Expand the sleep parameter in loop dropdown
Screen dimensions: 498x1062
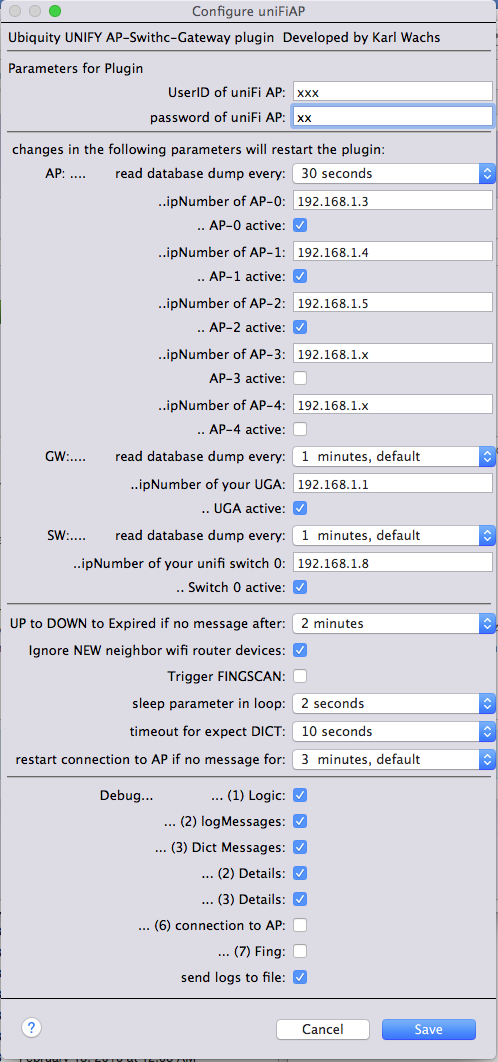394,704
